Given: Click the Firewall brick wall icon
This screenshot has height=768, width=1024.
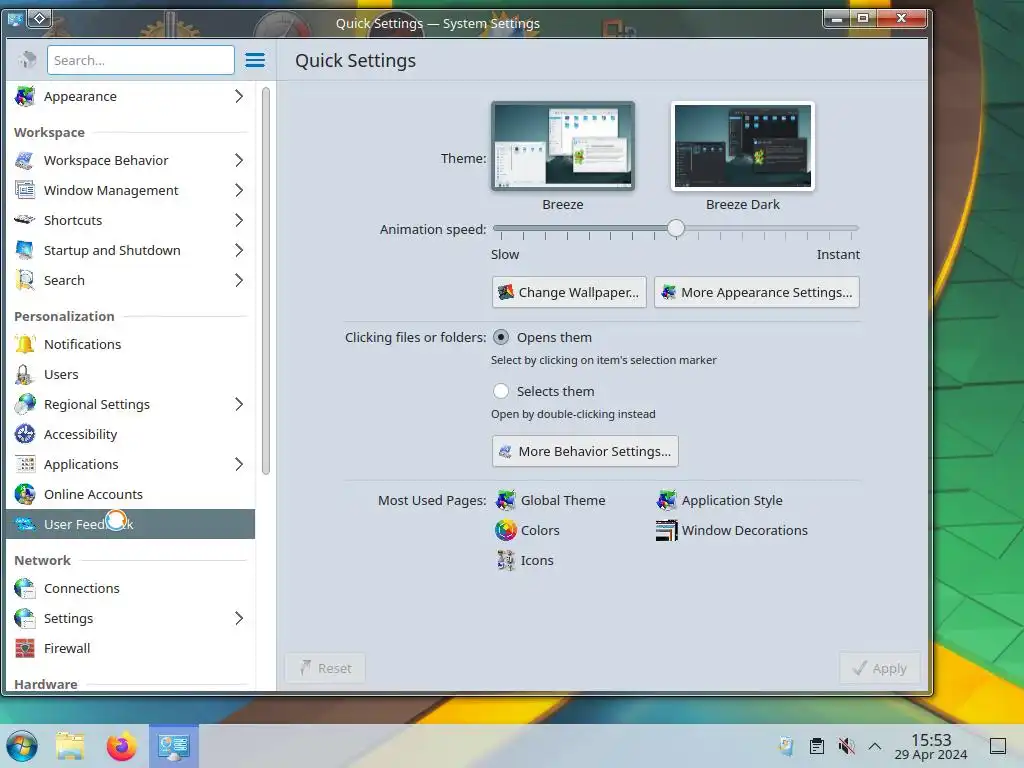Looking at the screenshot, I should click(x=25, y=648).
